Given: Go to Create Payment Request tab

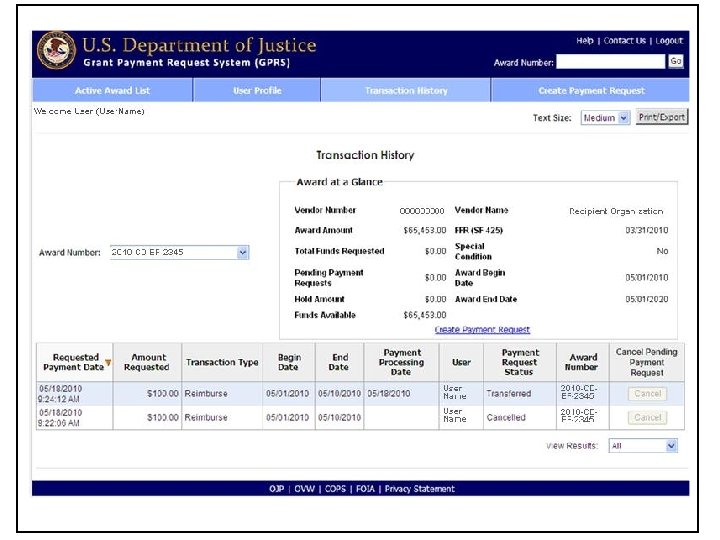Looking at the screenshot, I should (591, 90).
